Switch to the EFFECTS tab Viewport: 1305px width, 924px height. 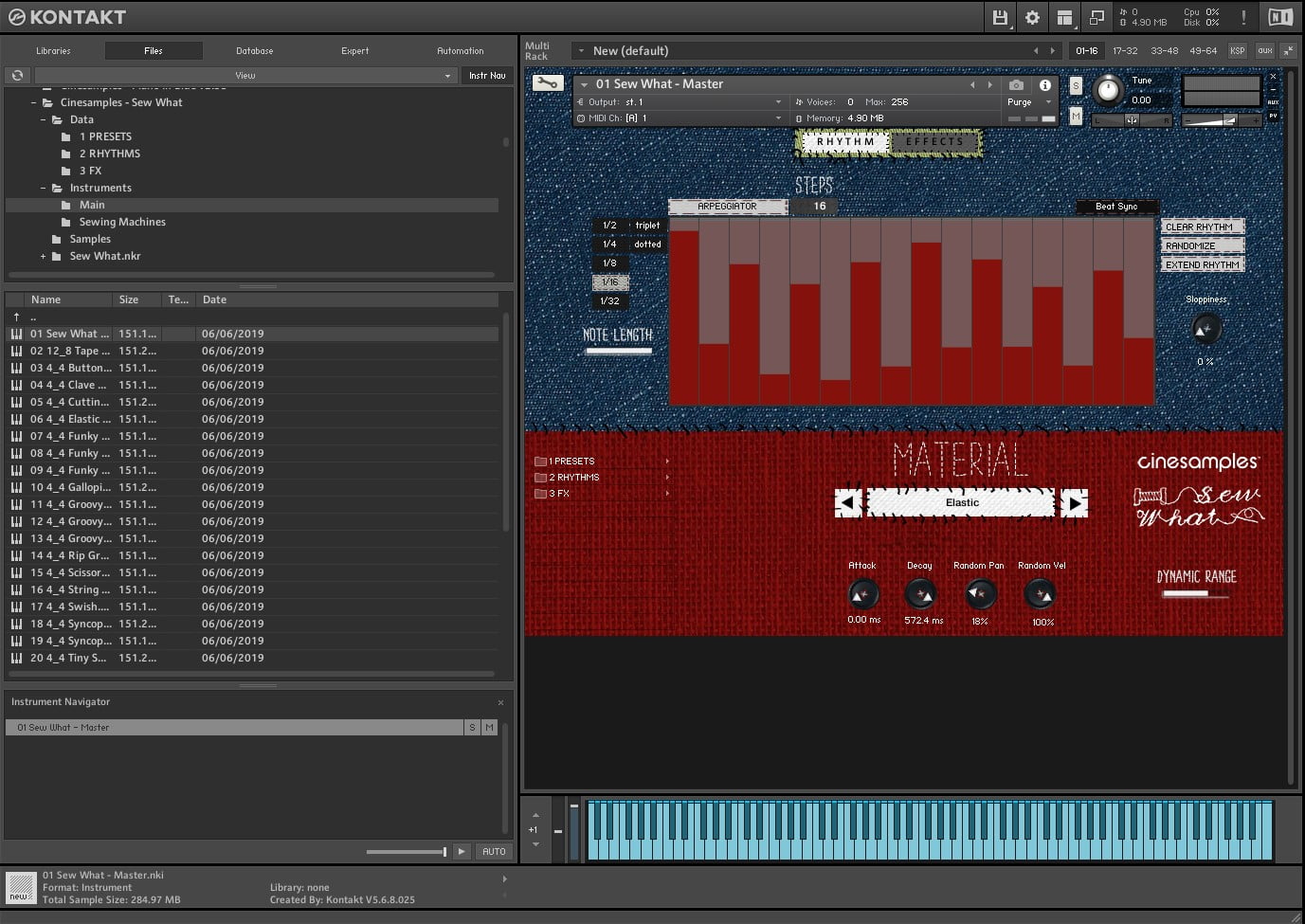pyautogui.click(x=934, y=142)
